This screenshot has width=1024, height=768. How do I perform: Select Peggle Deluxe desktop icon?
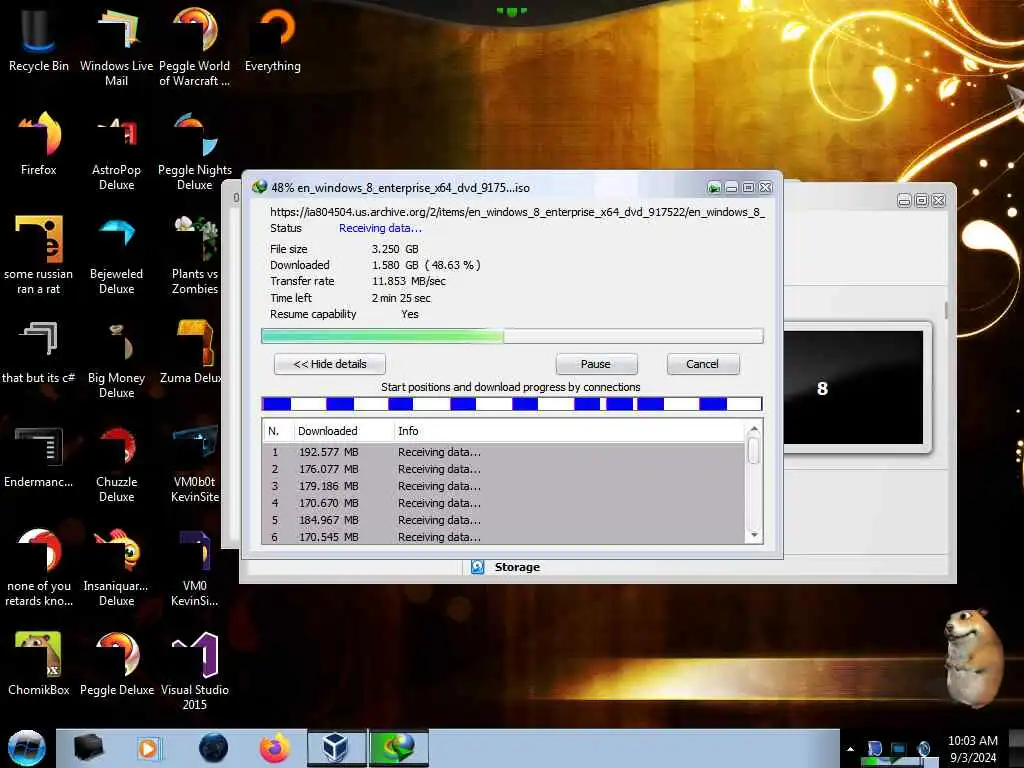[x=116, y=663]
